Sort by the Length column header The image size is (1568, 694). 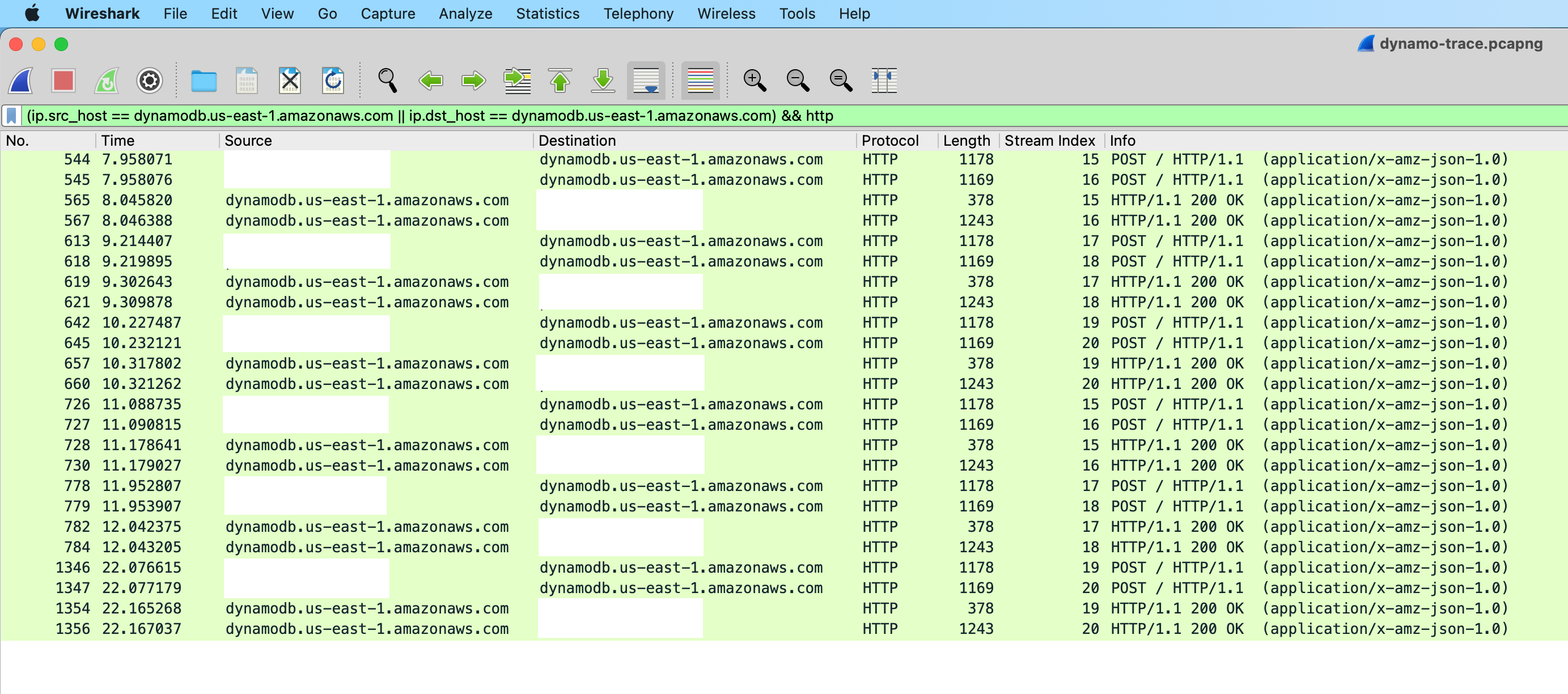pos(968,141)
